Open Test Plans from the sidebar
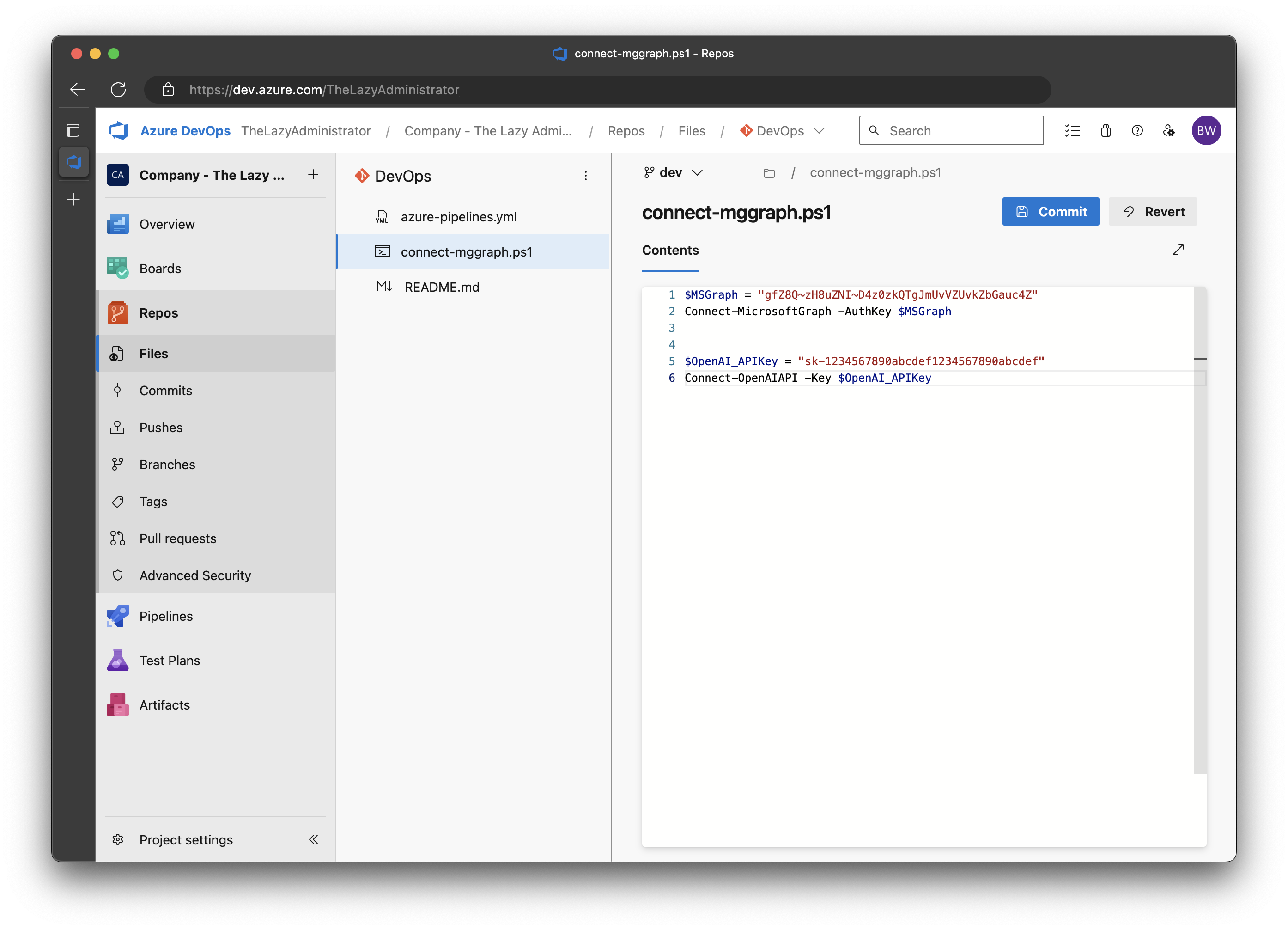Viewport: 1288px width, 930px height. click(x=216, y=660)
